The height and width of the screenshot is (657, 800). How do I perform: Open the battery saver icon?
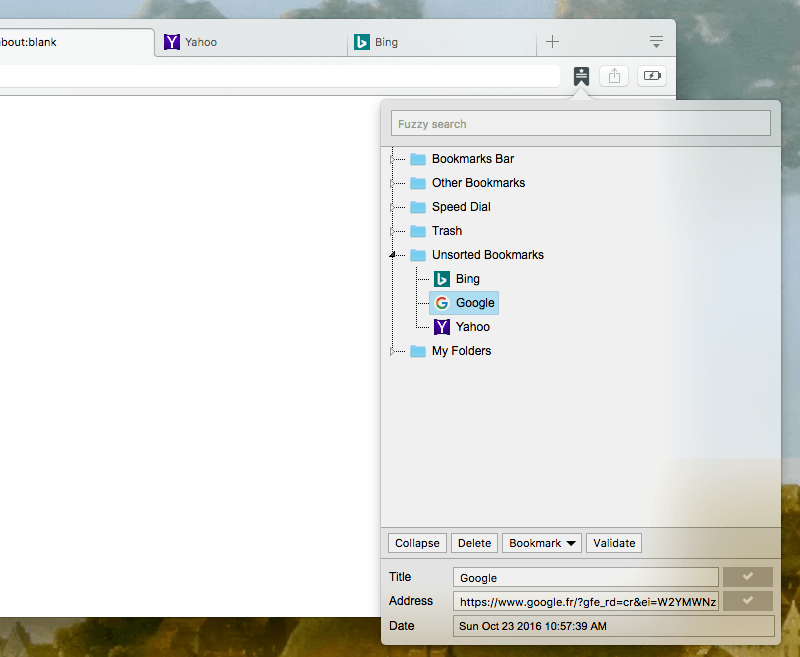(652, 75)
